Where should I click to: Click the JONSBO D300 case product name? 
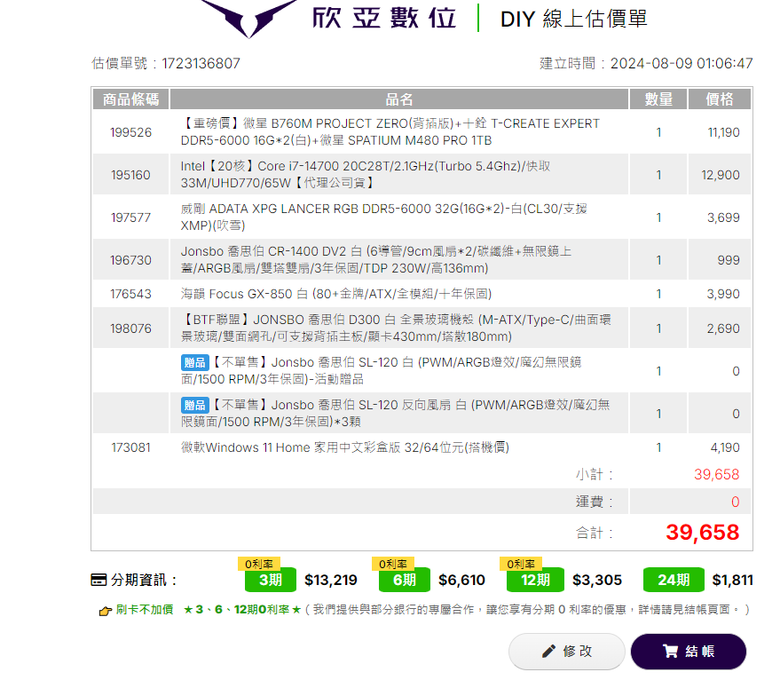pyautogui.click(x=396, y=329)
